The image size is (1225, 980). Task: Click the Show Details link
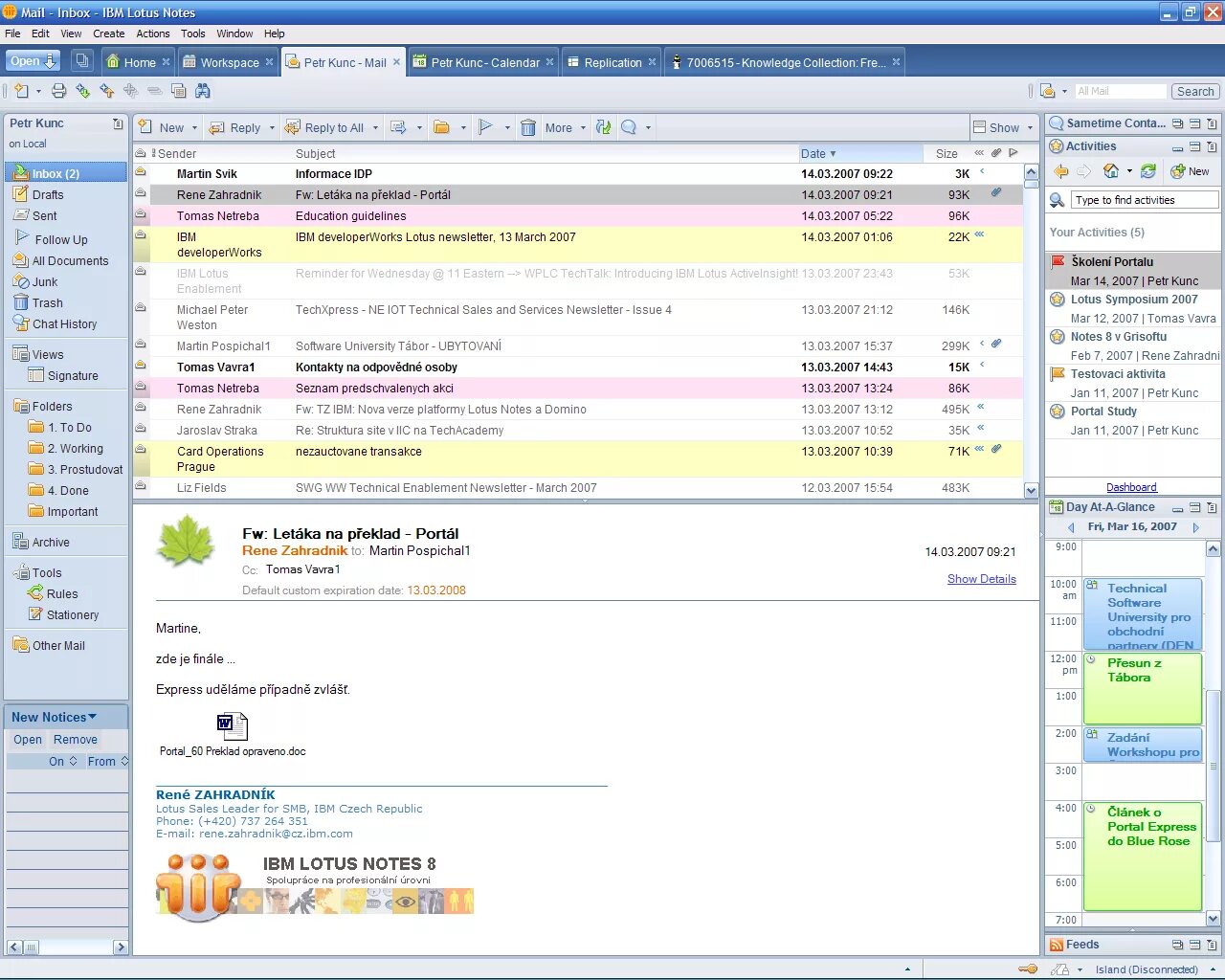click(982, 579)
